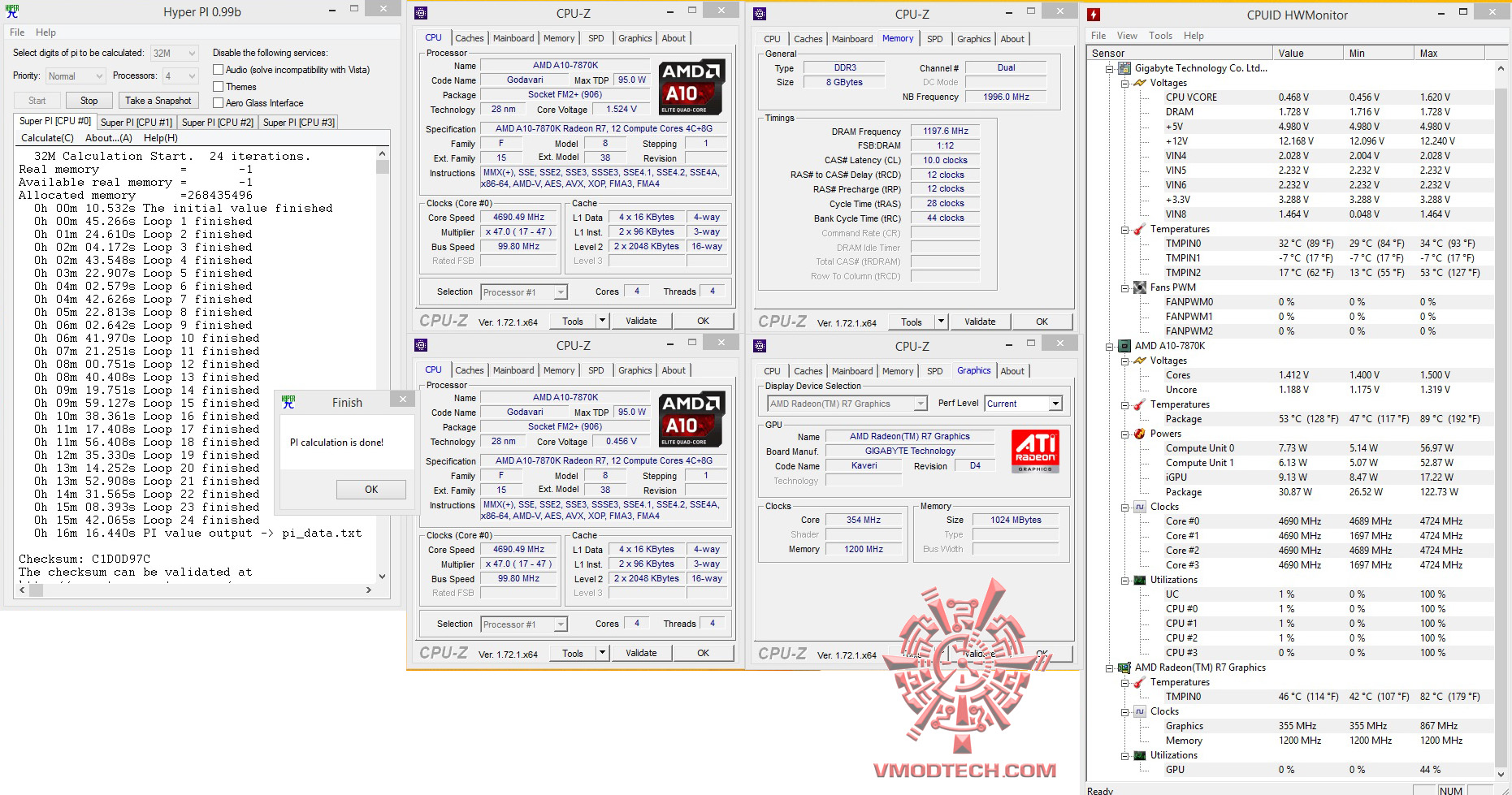Click the HWMonitor vertical scrollbar
1512x795 pixels.
1501,421
